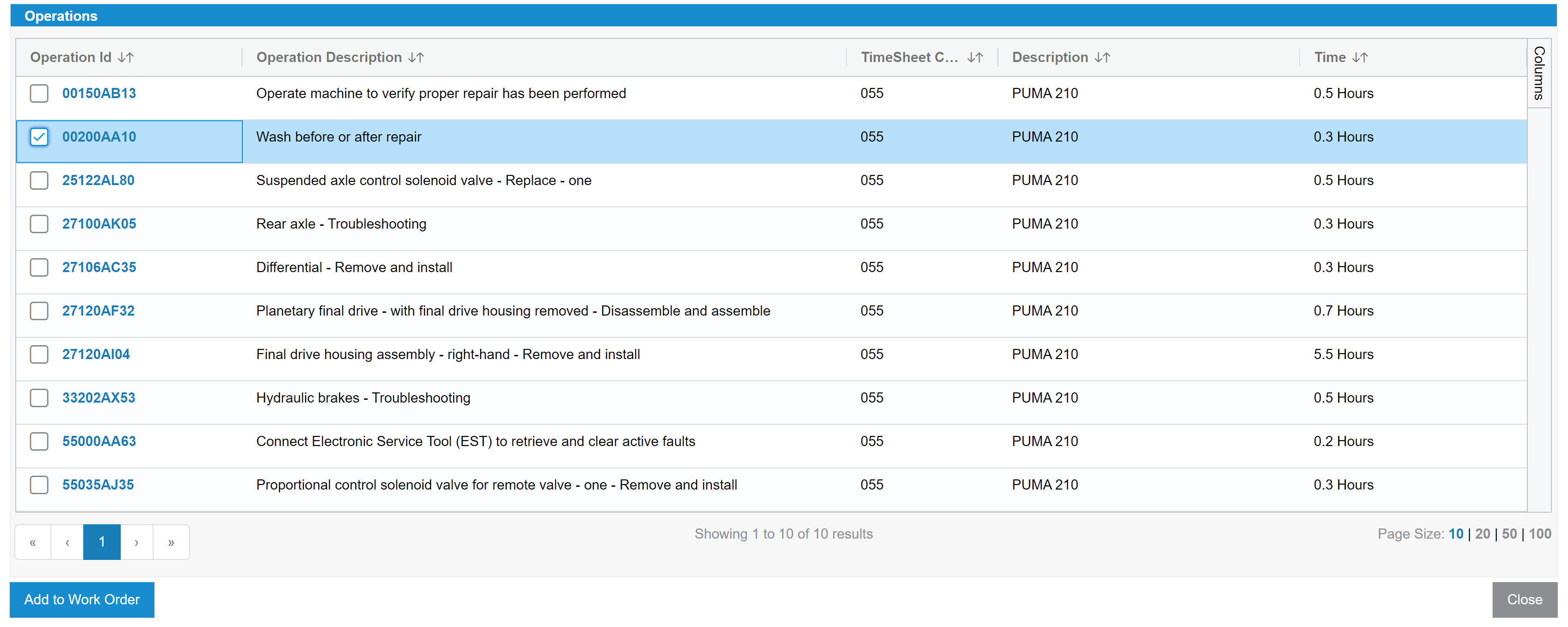Set page size to 100
This screenshot has height=627, width=1568.
pos(1539,534)
